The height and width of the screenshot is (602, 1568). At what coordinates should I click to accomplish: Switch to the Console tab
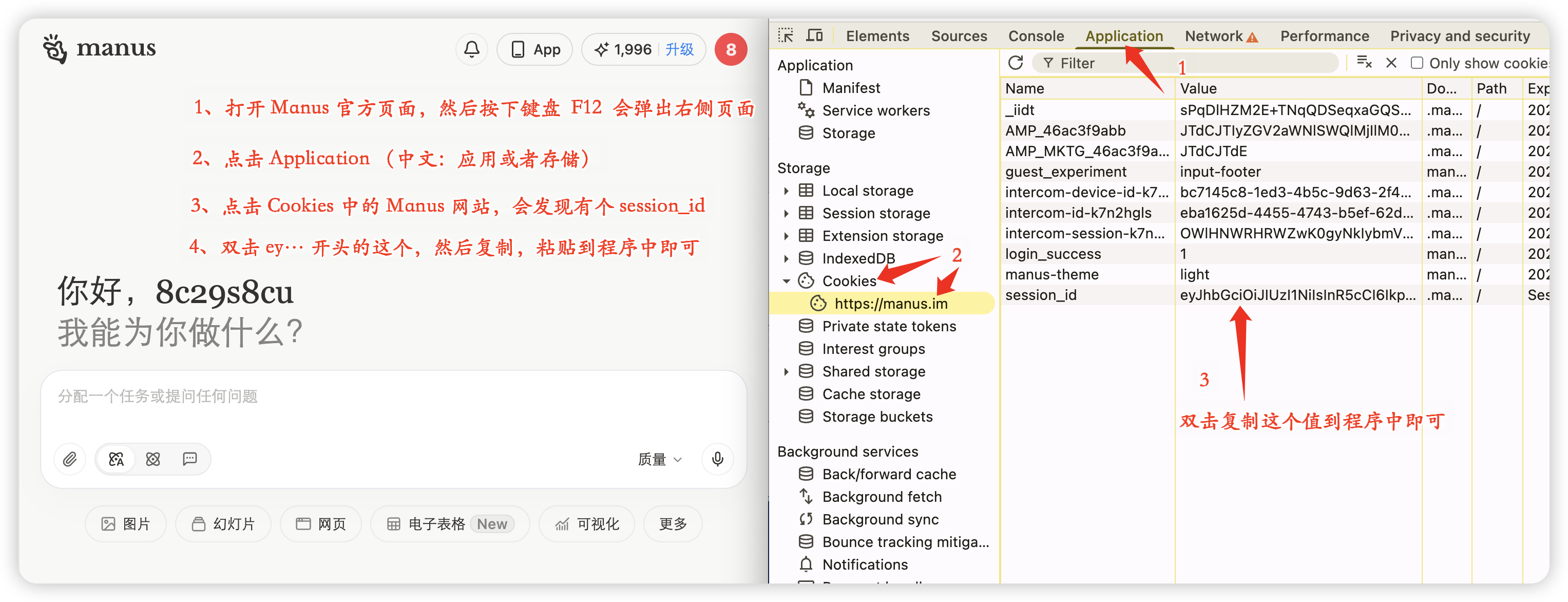1036,36
